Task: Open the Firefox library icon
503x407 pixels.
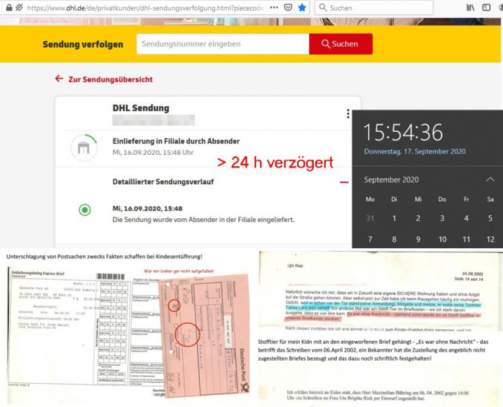Action: [470, 7]
